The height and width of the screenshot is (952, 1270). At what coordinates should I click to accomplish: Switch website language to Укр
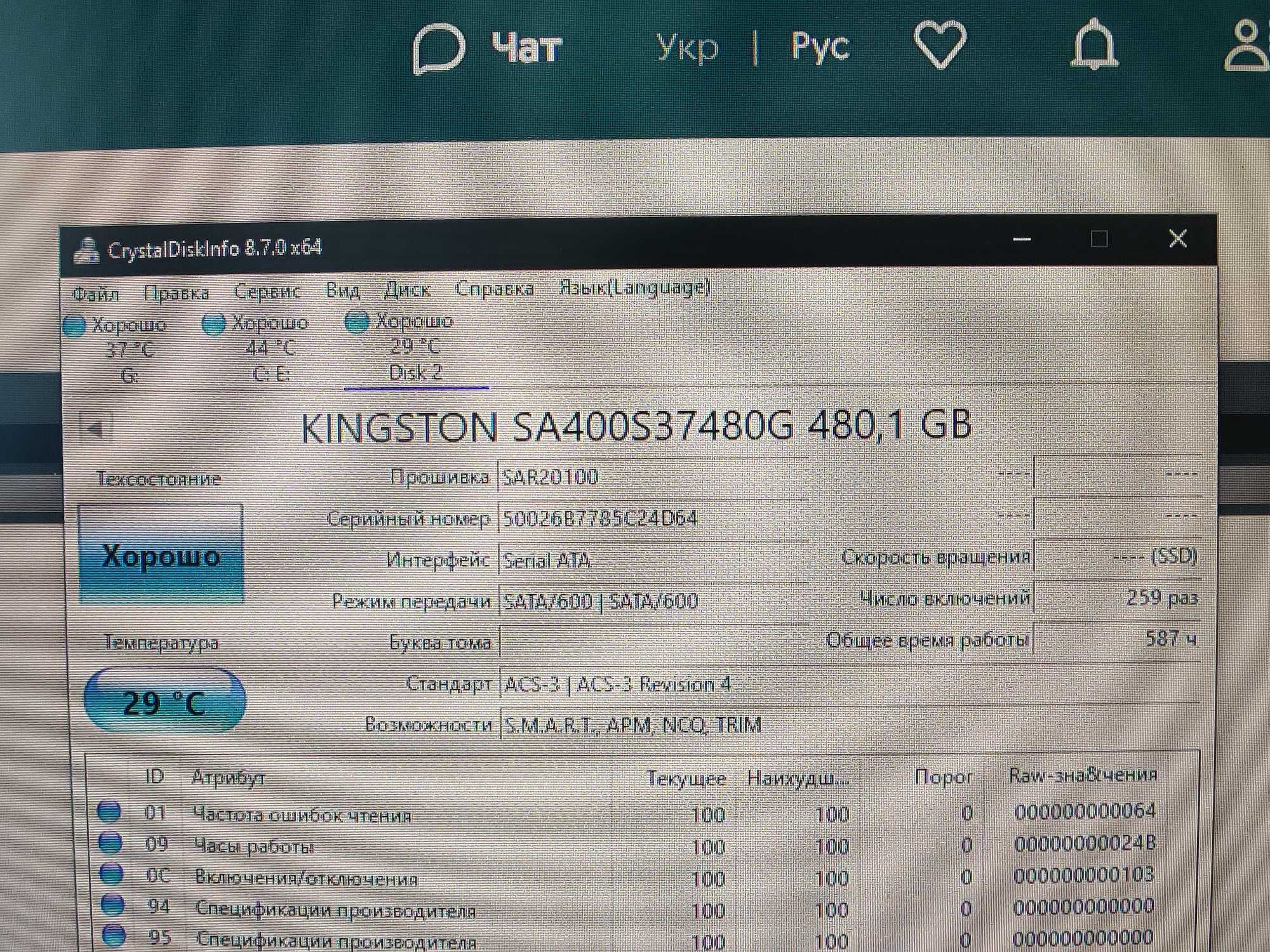tap(687, 48)
